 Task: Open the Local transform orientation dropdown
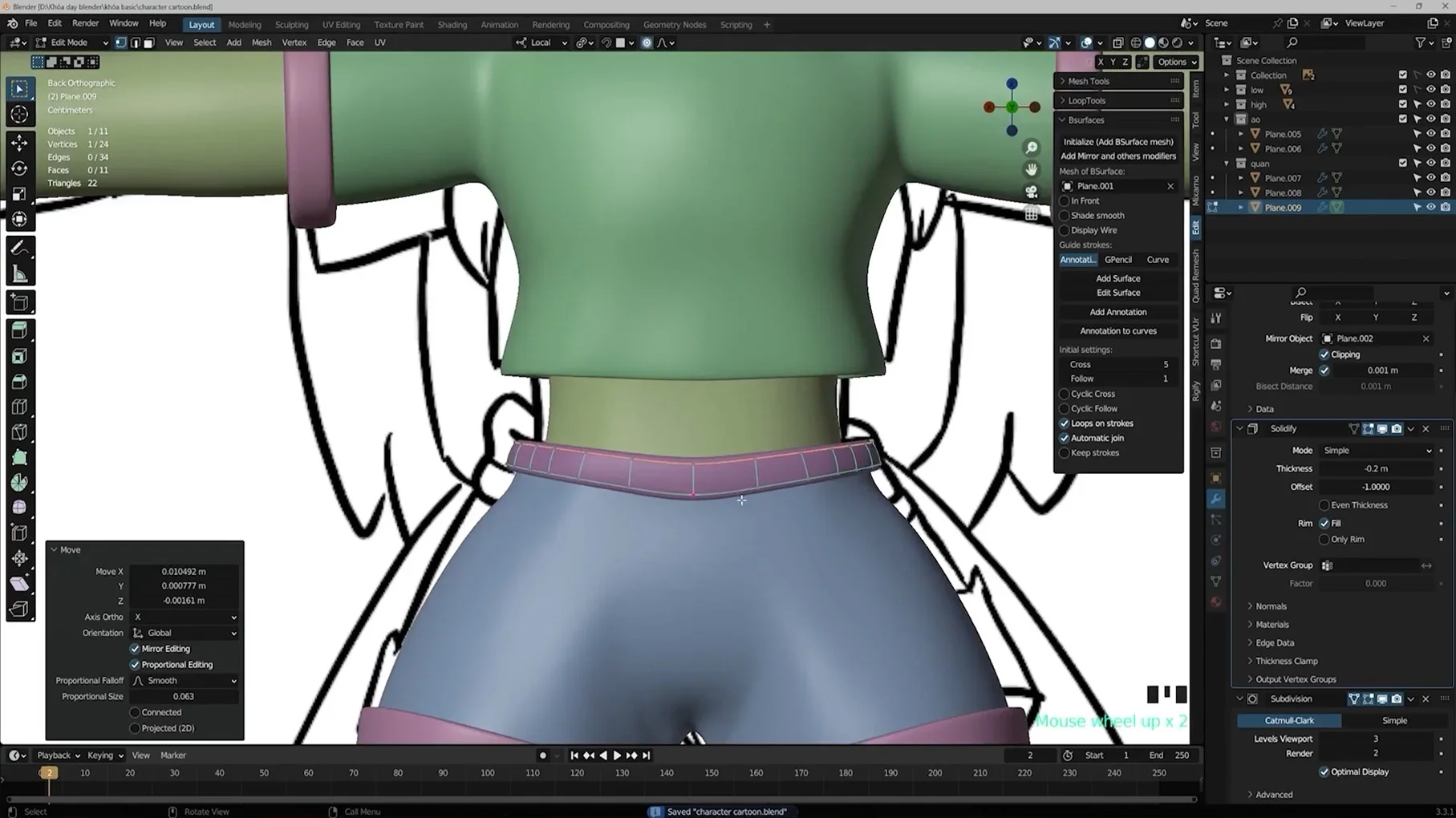pyautogui.click(x=541, y=43)
